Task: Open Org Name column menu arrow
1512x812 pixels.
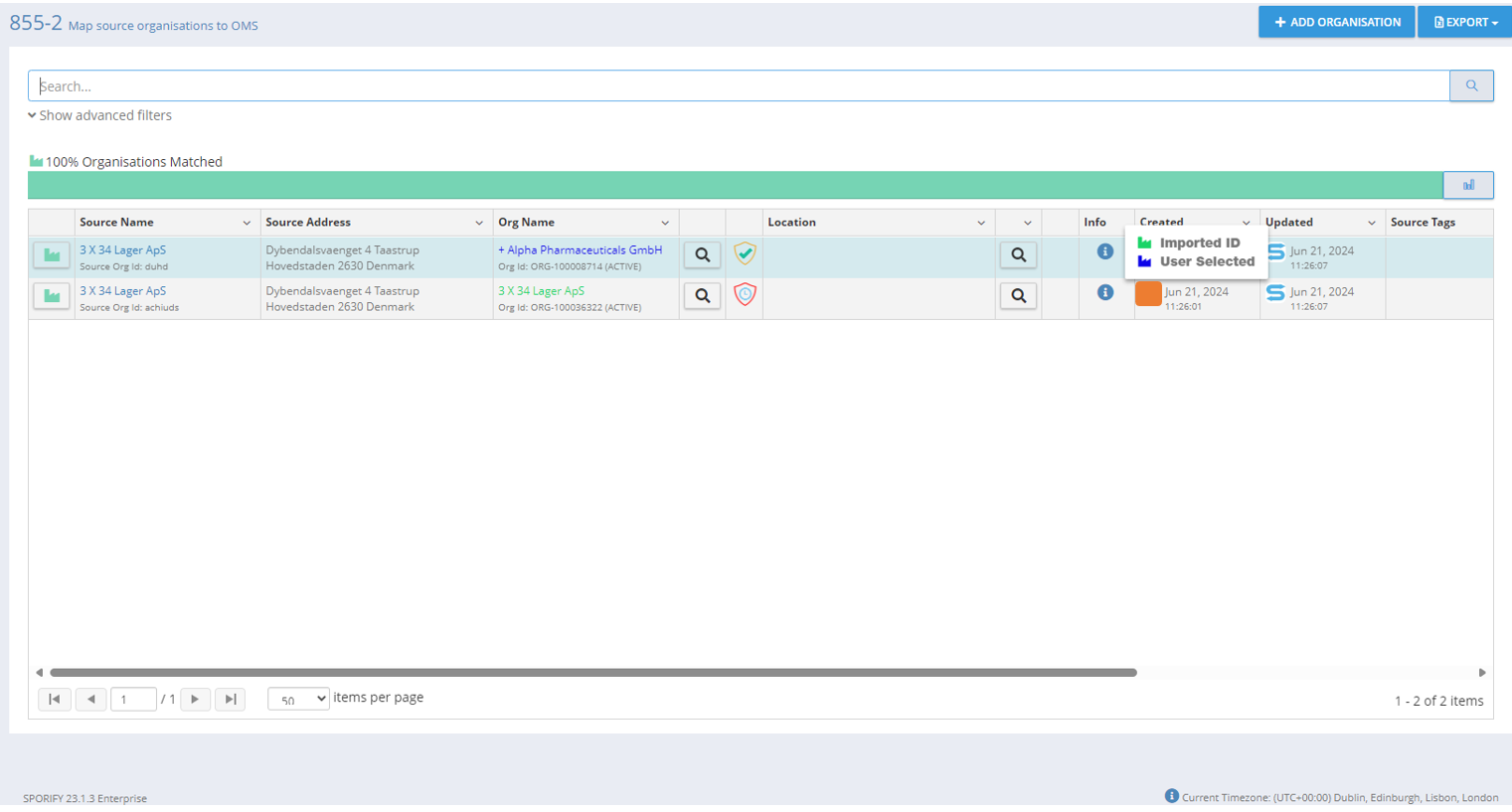Action: [x=665, y=223]
